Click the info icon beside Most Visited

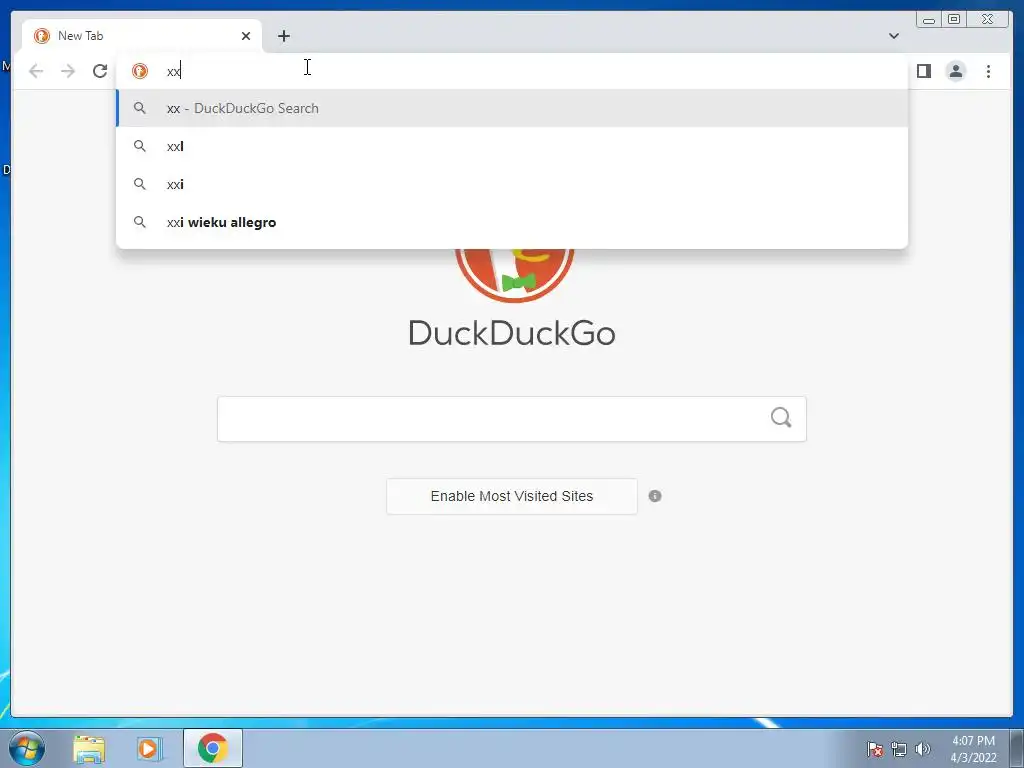[655, 496]
